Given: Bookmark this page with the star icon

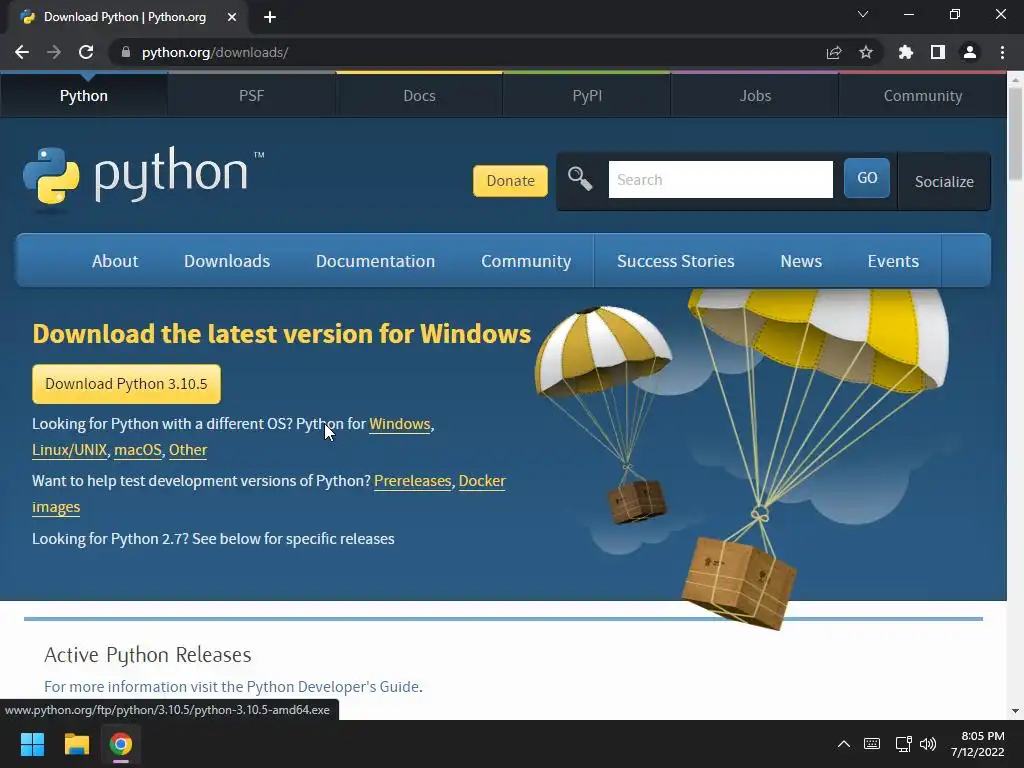Looking at the screenshot, I should [x=866, y=52].
